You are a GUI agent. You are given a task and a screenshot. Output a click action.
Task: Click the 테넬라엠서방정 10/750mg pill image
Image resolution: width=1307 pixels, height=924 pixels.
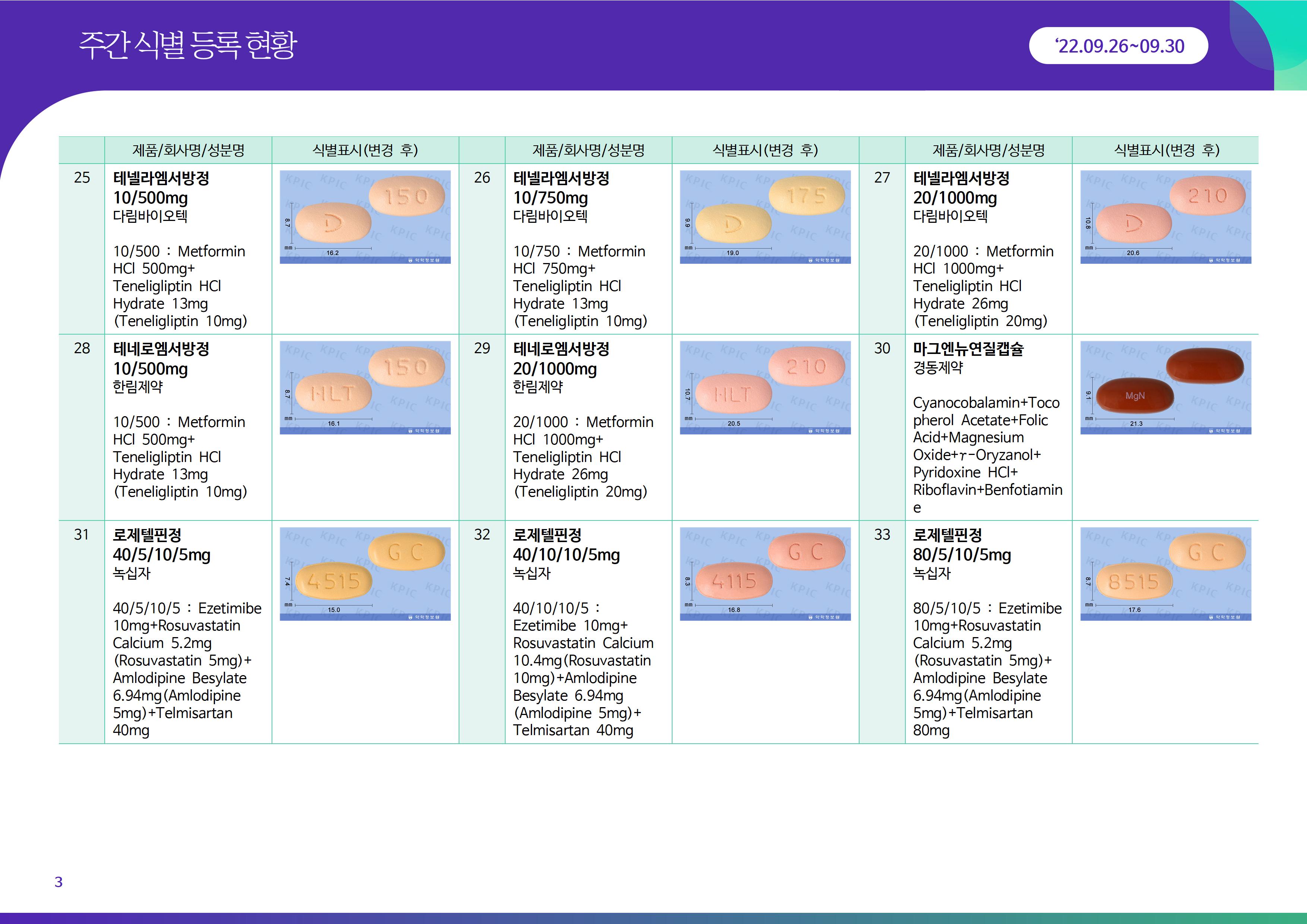[765, 217]
